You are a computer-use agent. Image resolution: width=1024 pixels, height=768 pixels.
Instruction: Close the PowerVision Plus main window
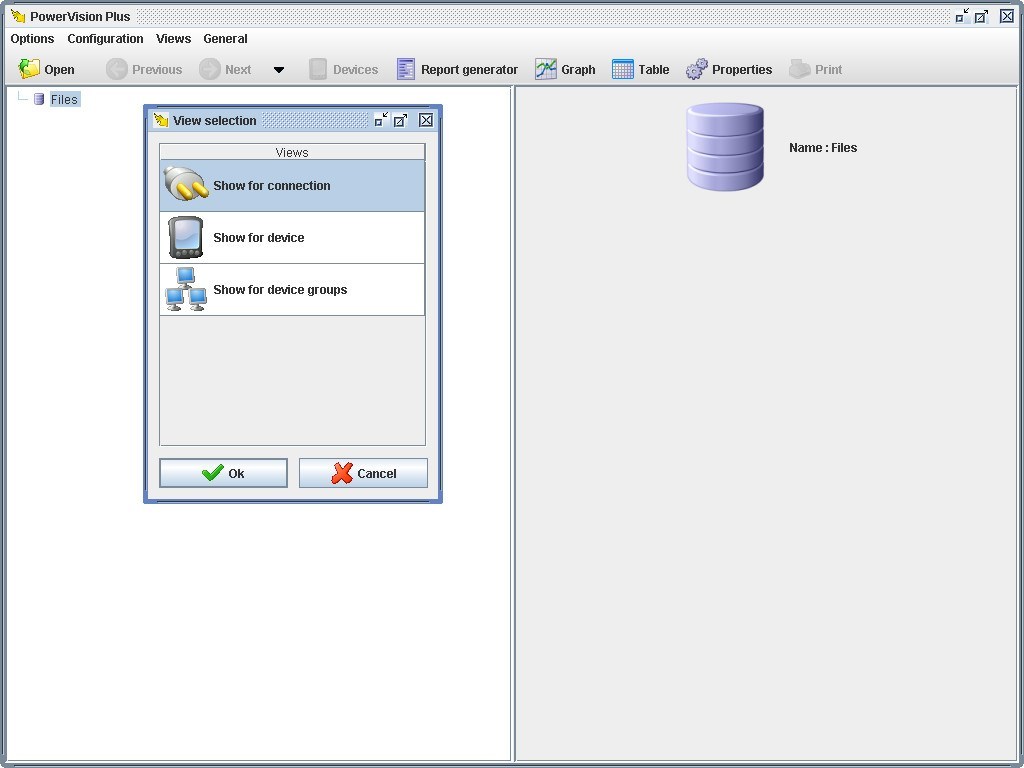[1007, 16]
